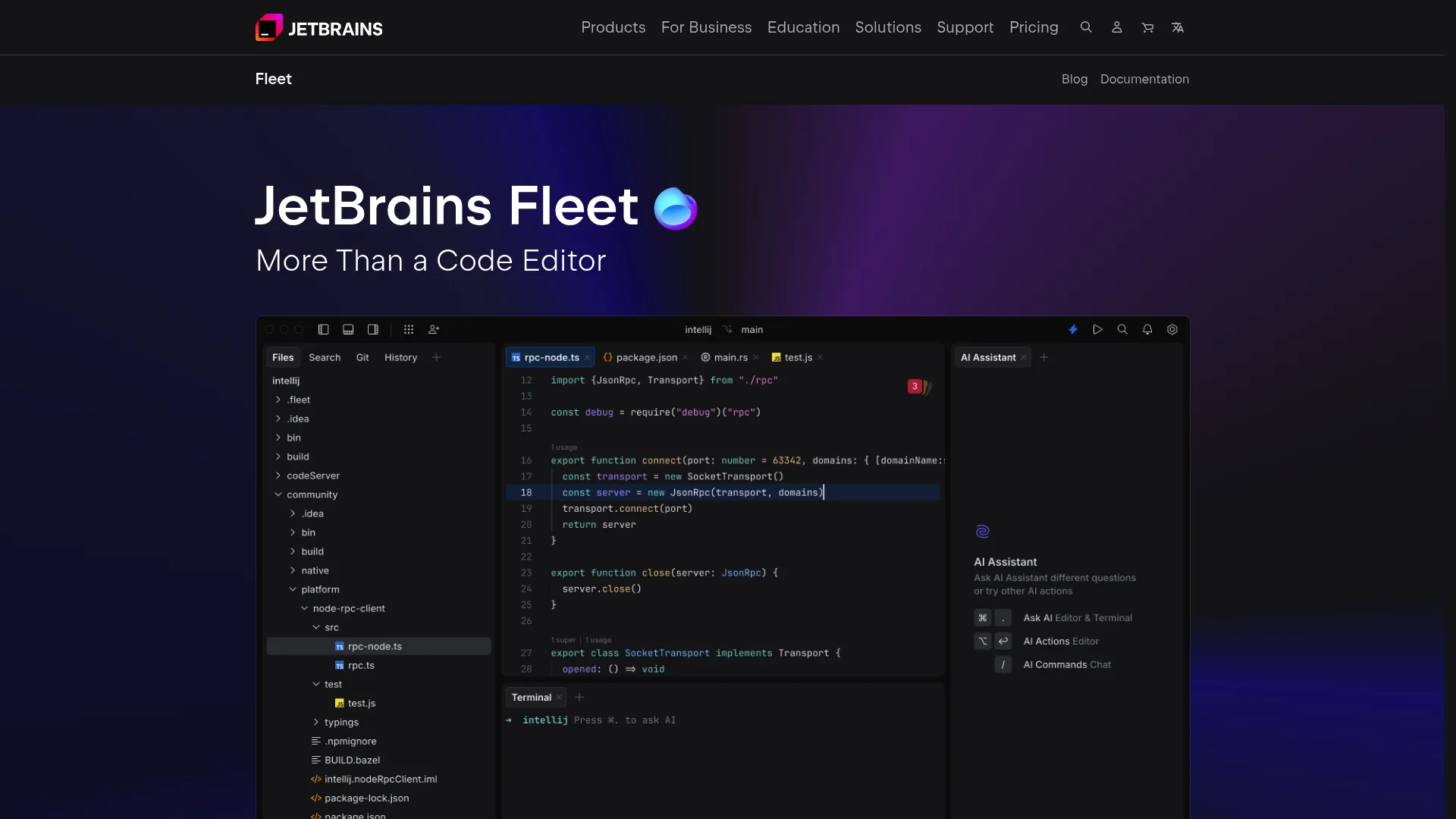Add a new tab in Files panel
1456x819 pixels.
(x=436, y=357)
